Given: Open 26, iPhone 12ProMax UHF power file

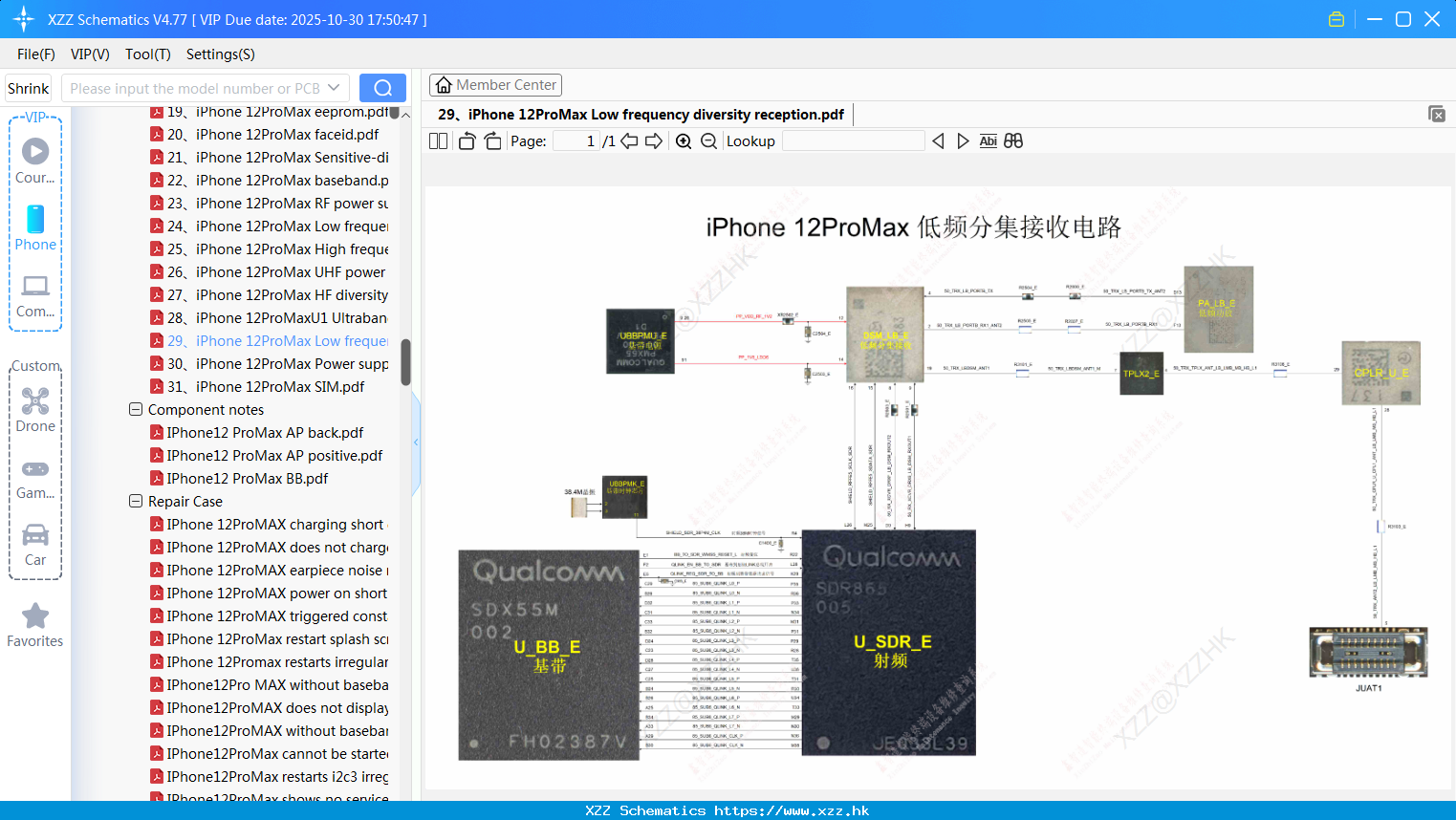Looking at the screenshot, I should tap(270, 272).
